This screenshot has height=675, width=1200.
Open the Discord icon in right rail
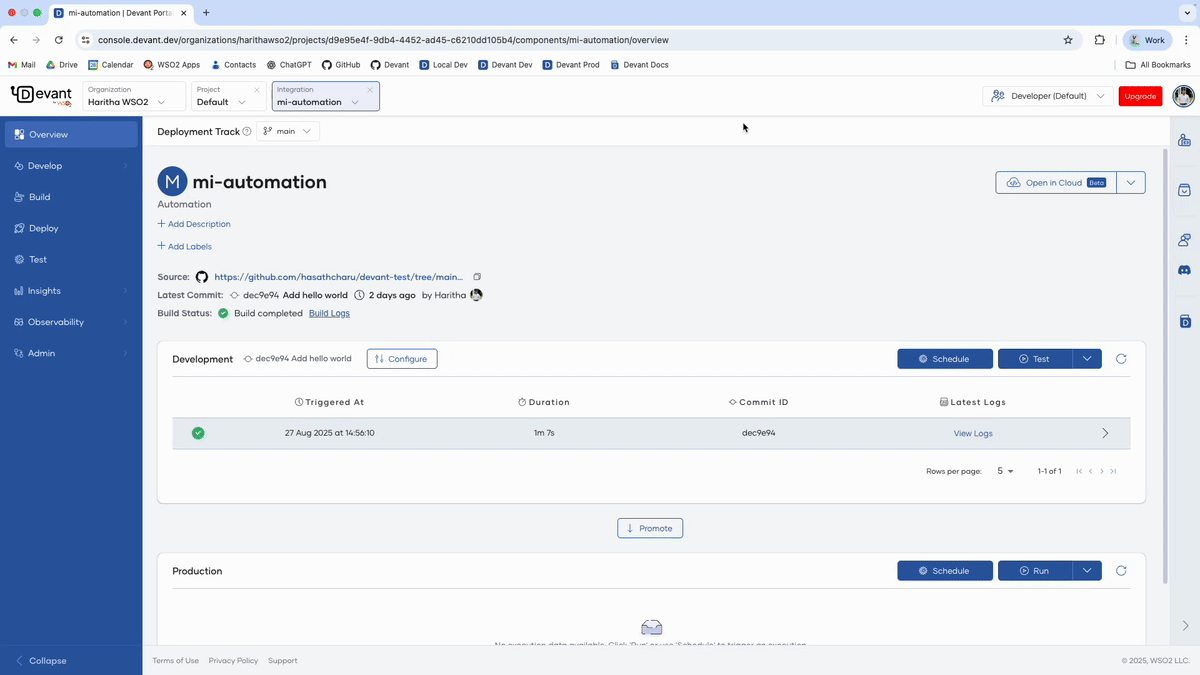(x=1185, y=271)
